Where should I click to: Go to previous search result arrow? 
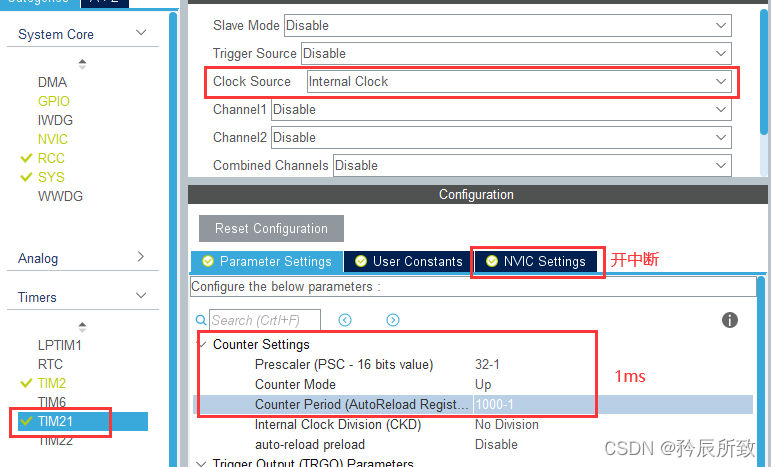pos(345,321)
